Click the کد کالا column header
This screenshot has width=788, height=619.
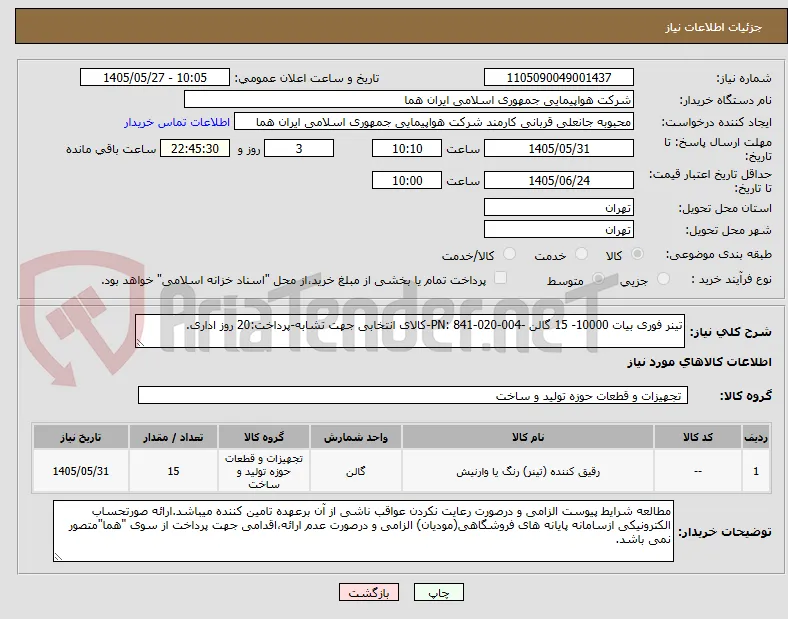click(x=698, y=437)
